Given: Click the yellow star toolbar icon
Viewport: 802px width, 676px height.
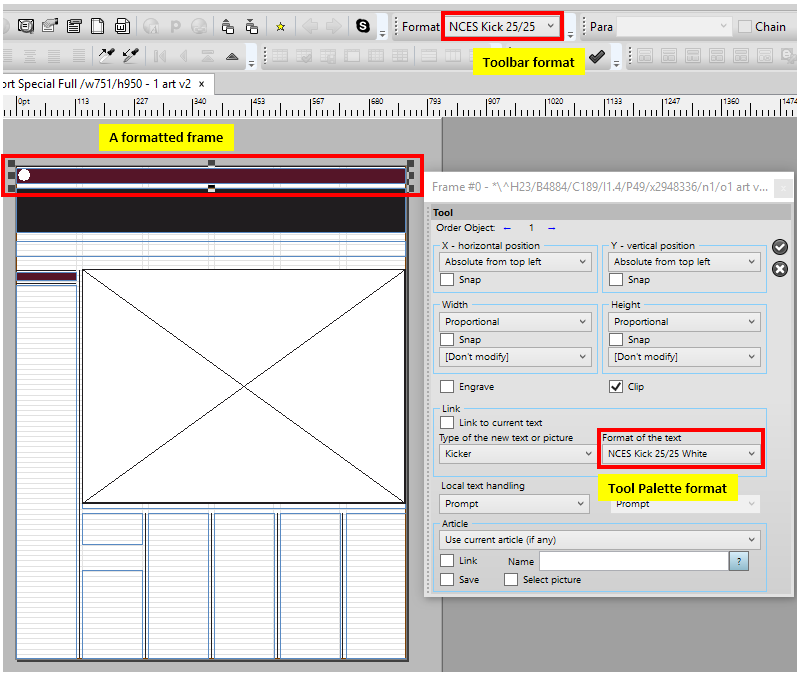Looking at the screenshot, I should click(x=280, y=27).
